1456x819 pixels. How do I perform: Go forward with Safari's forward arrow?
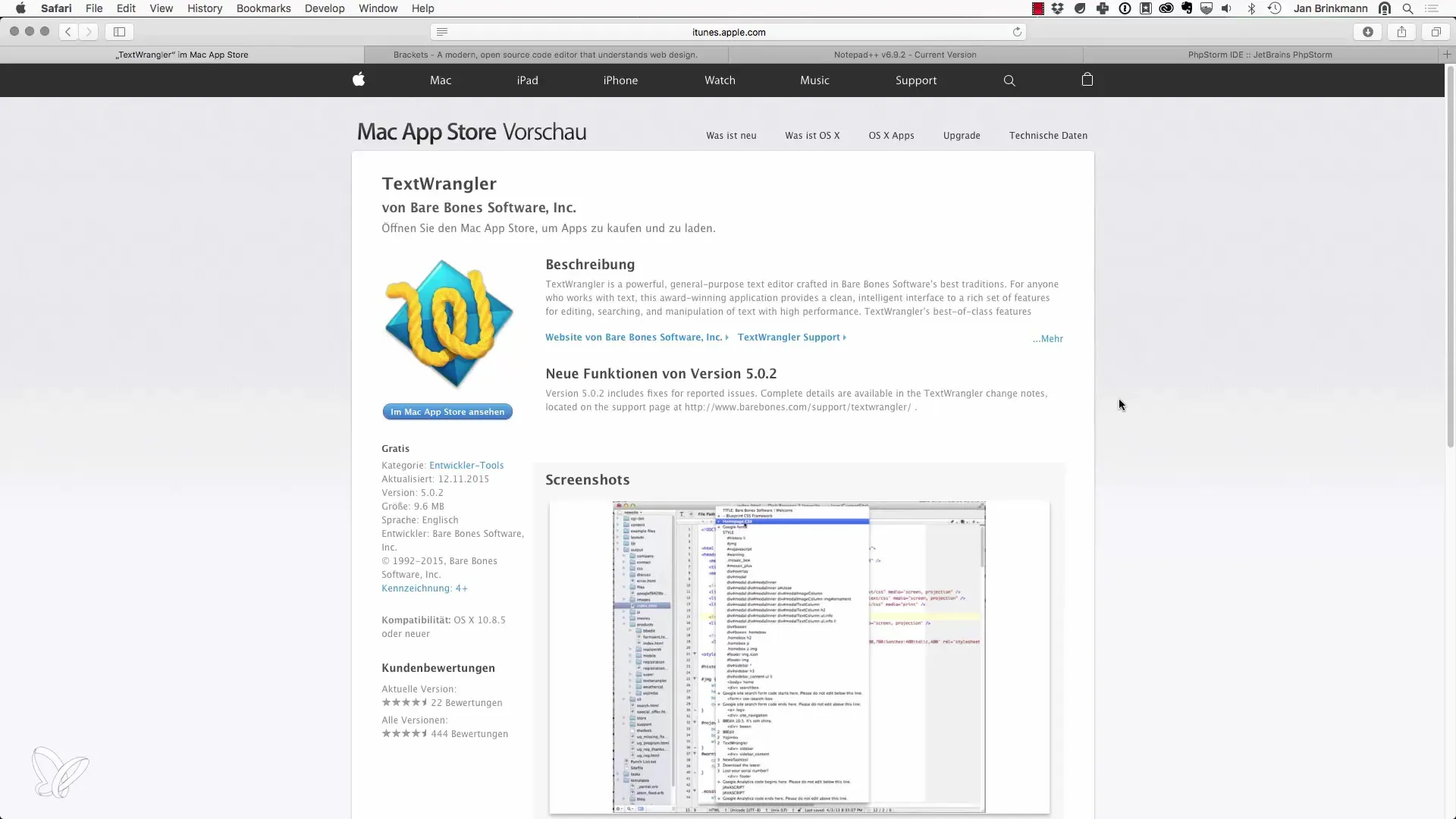pos(89,32)
